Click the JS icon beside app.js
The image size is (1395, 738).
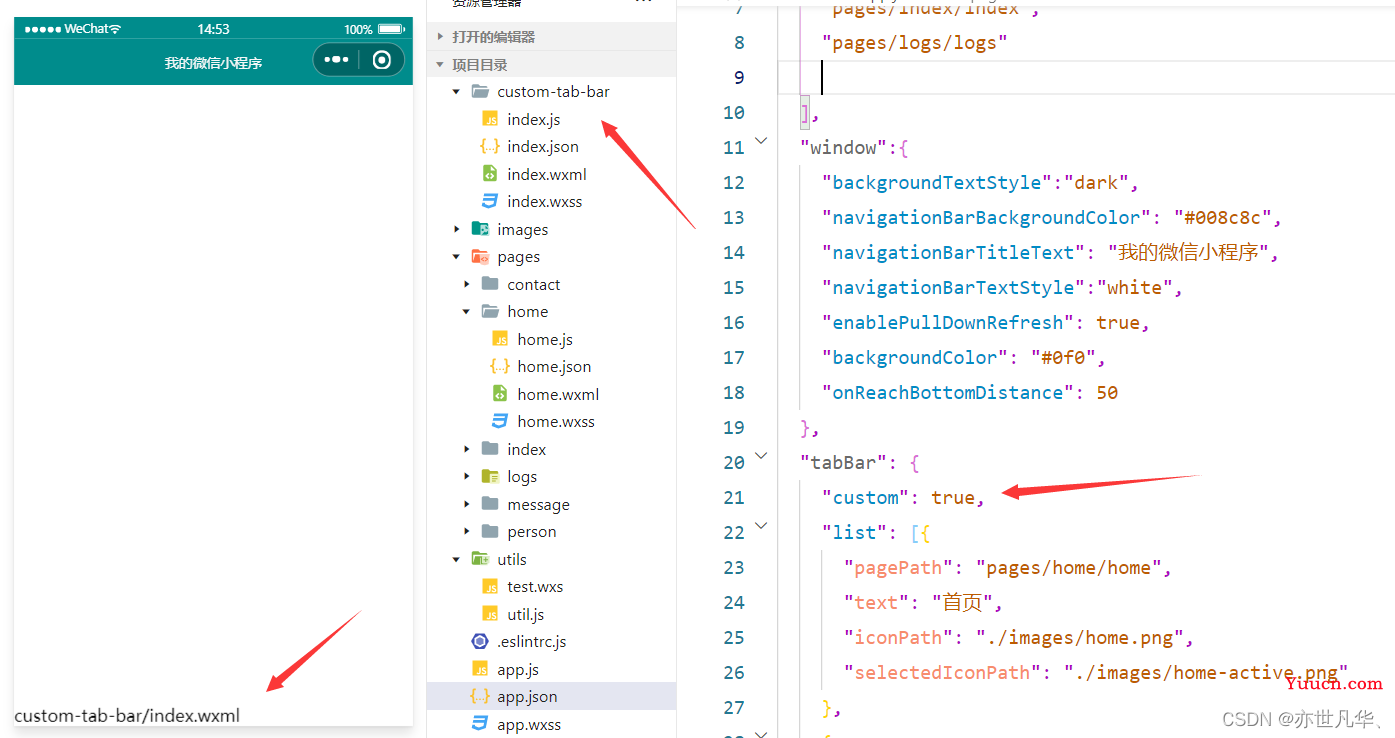(480, 669)
